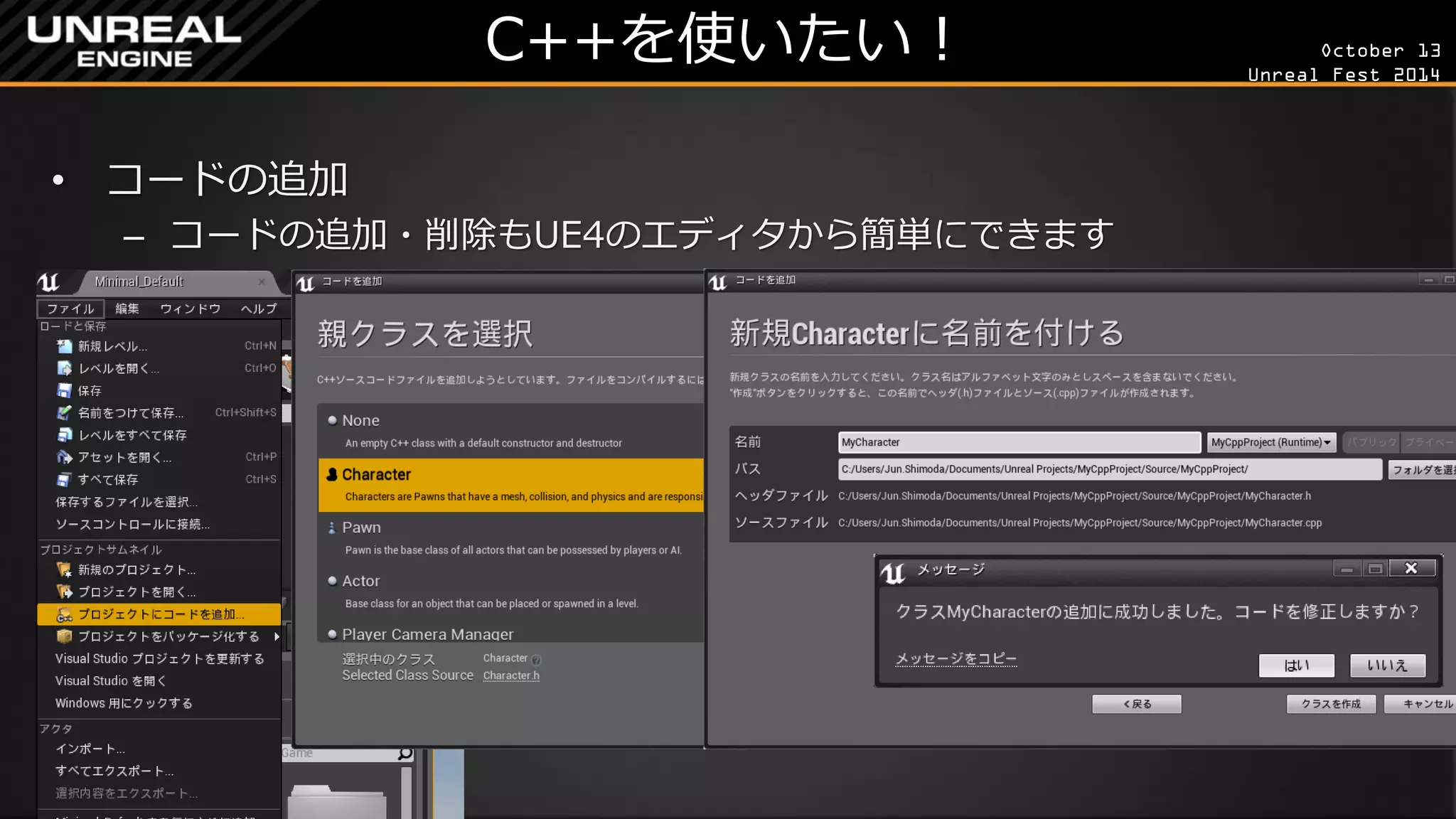Click the Unreal logo in the editor title bar
1456x819 pixels.
tap(49, 282)
